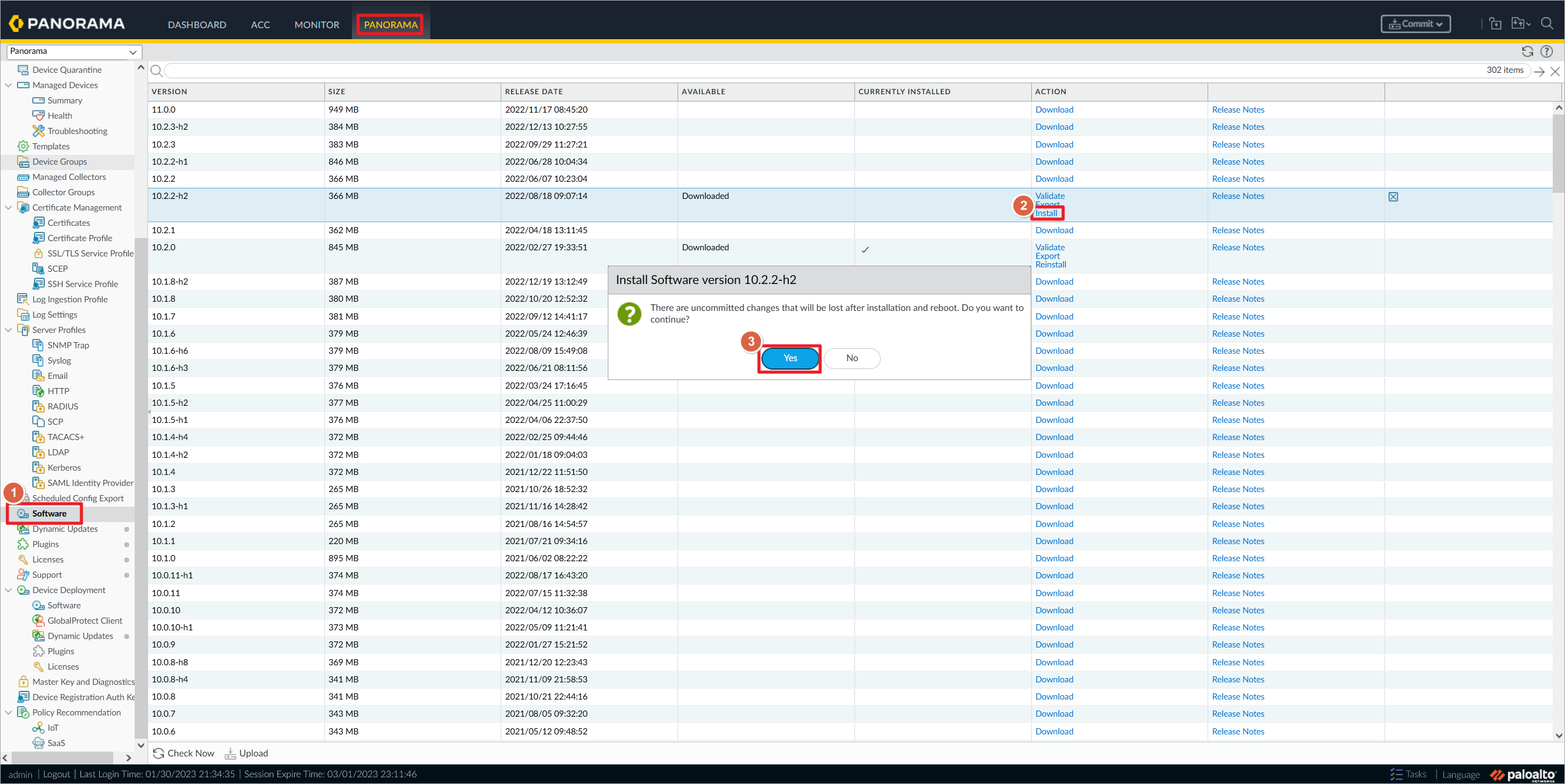
Task: Select Log Settings in sidebar
Action: coord(54,315)
